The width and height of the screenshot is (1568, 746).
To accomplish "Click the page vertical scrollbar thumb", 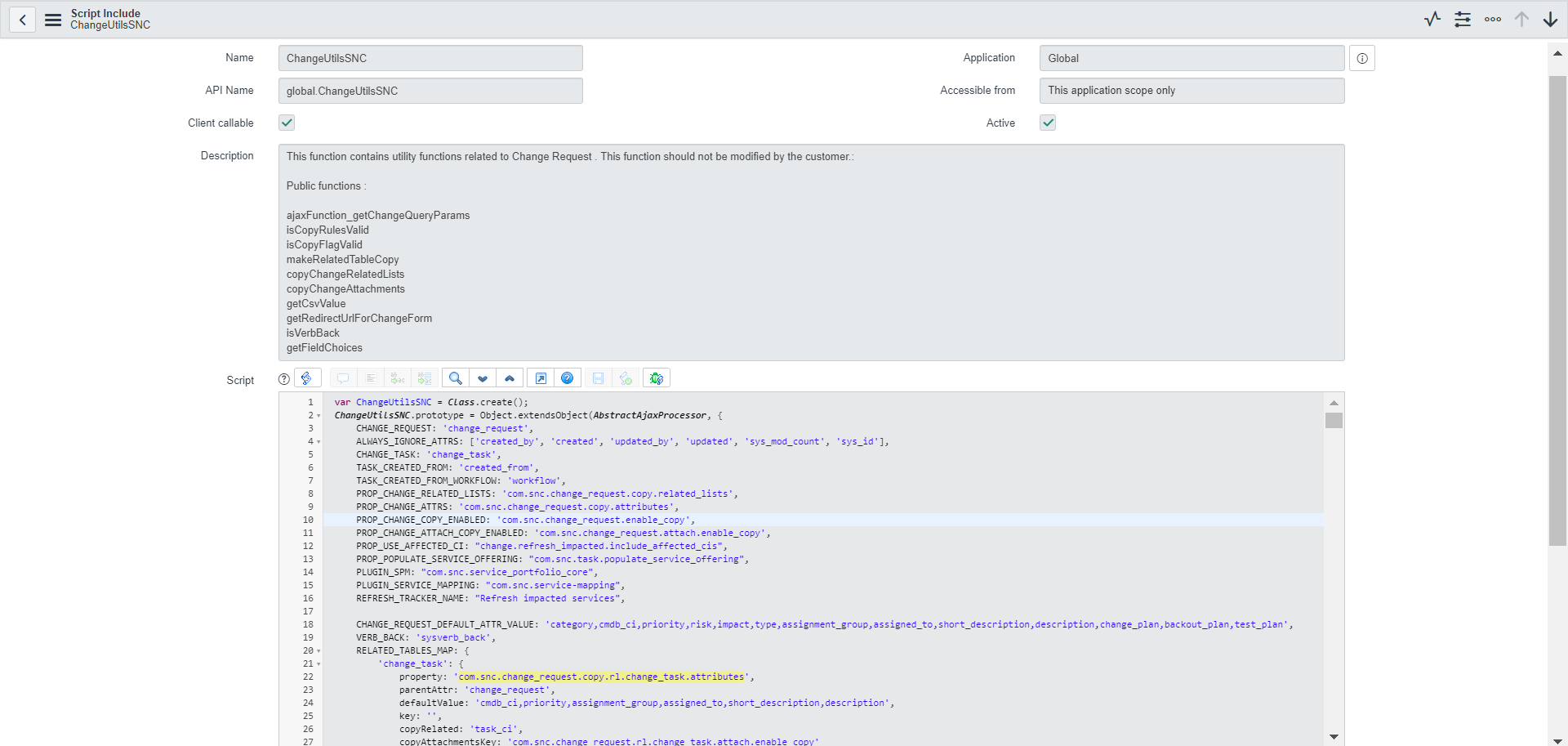I will point(1557,310).
